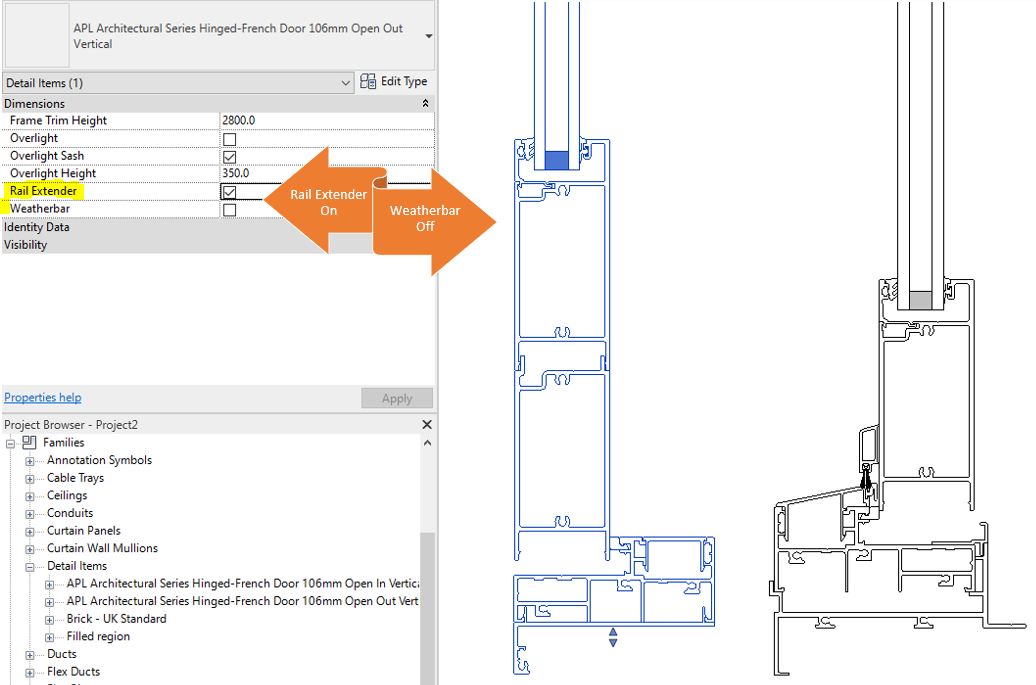Expand the Ceilings node
Viewport: 1036px width, 685px height.
[30, 497]
